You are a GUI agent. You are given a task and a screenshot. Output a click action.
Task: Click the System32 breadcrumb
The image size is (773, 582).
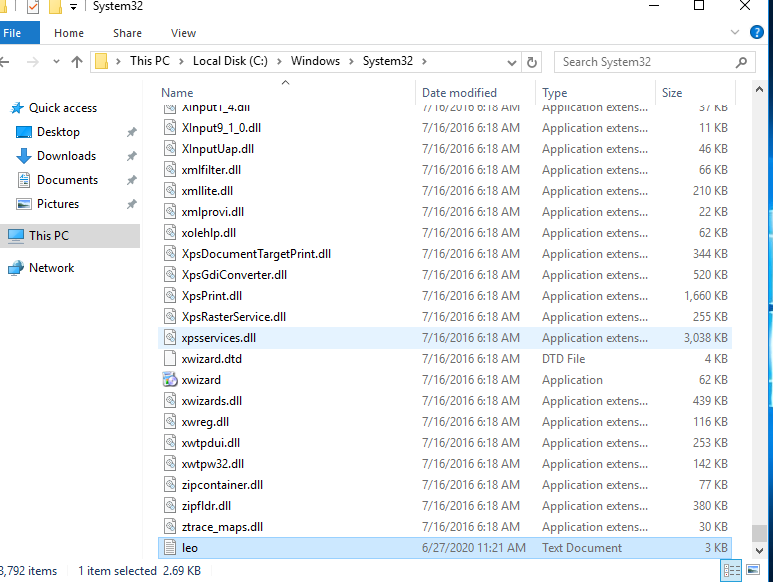click(387, 61)
